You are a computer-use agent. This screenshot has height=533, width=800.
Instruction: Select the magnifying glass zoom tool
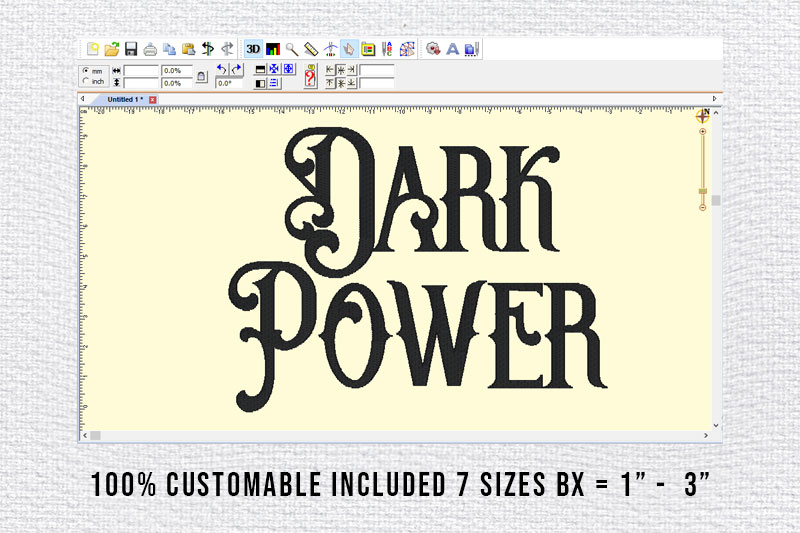click(x=292, y=49)
